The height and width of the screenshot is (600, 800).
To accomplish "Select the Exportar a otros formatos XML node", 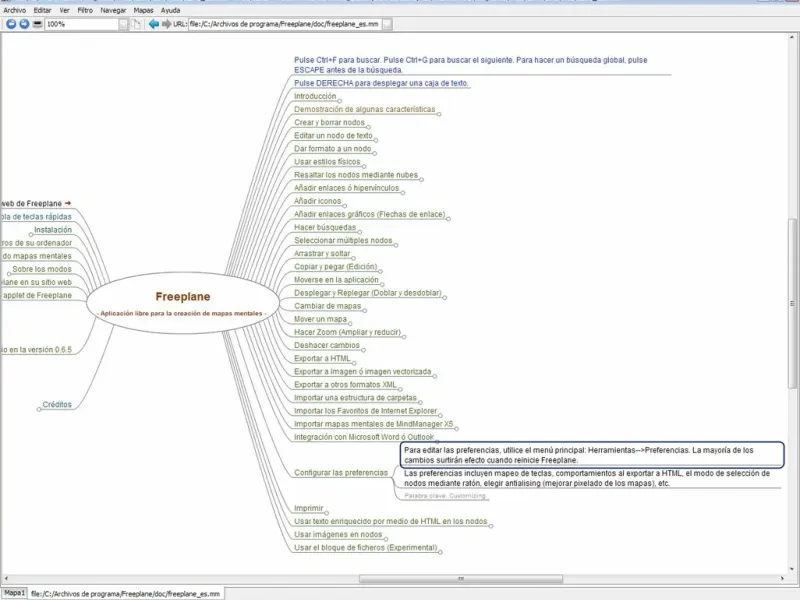I will click(x=345, y=385).
